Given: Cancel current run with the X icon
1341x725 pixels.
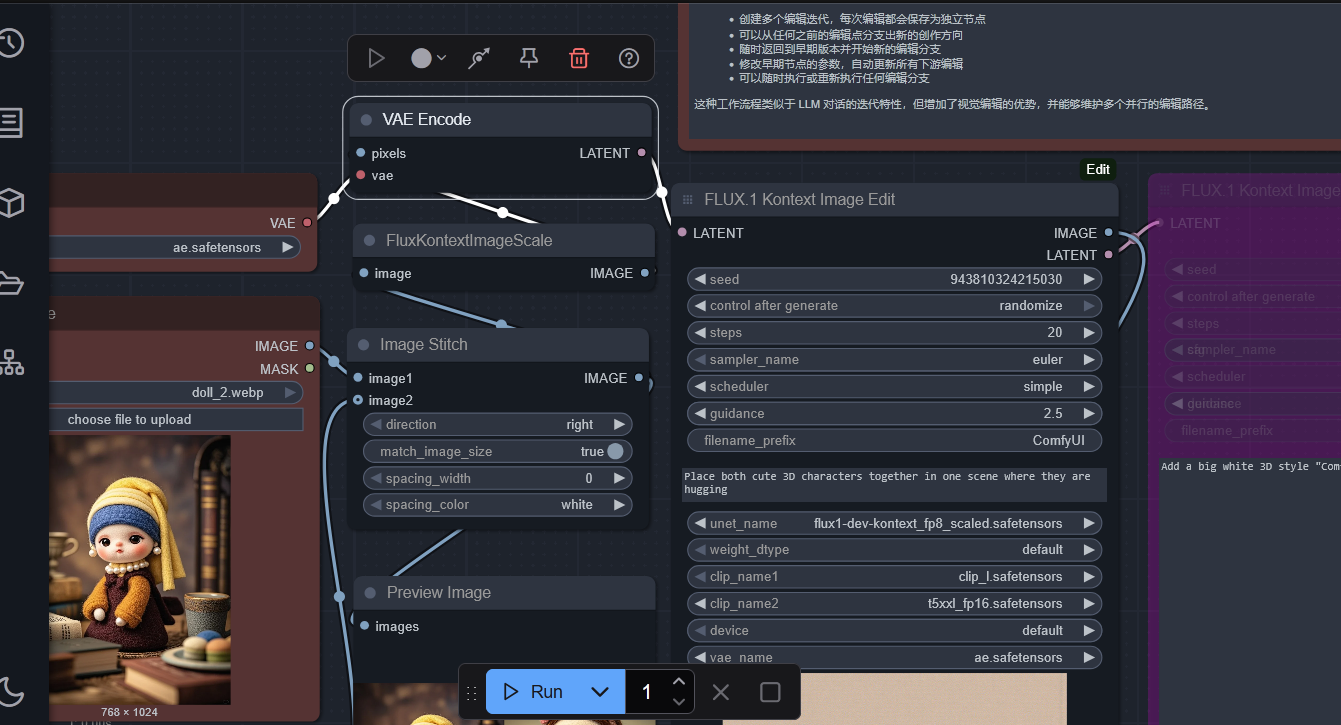Looking at the screenshot, I should click(x=721, y=692).
